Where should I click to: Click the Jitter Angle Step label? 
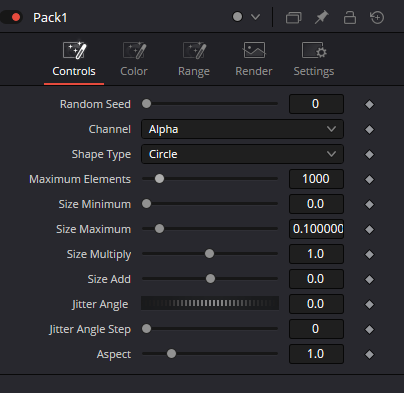tap(90, 329)
